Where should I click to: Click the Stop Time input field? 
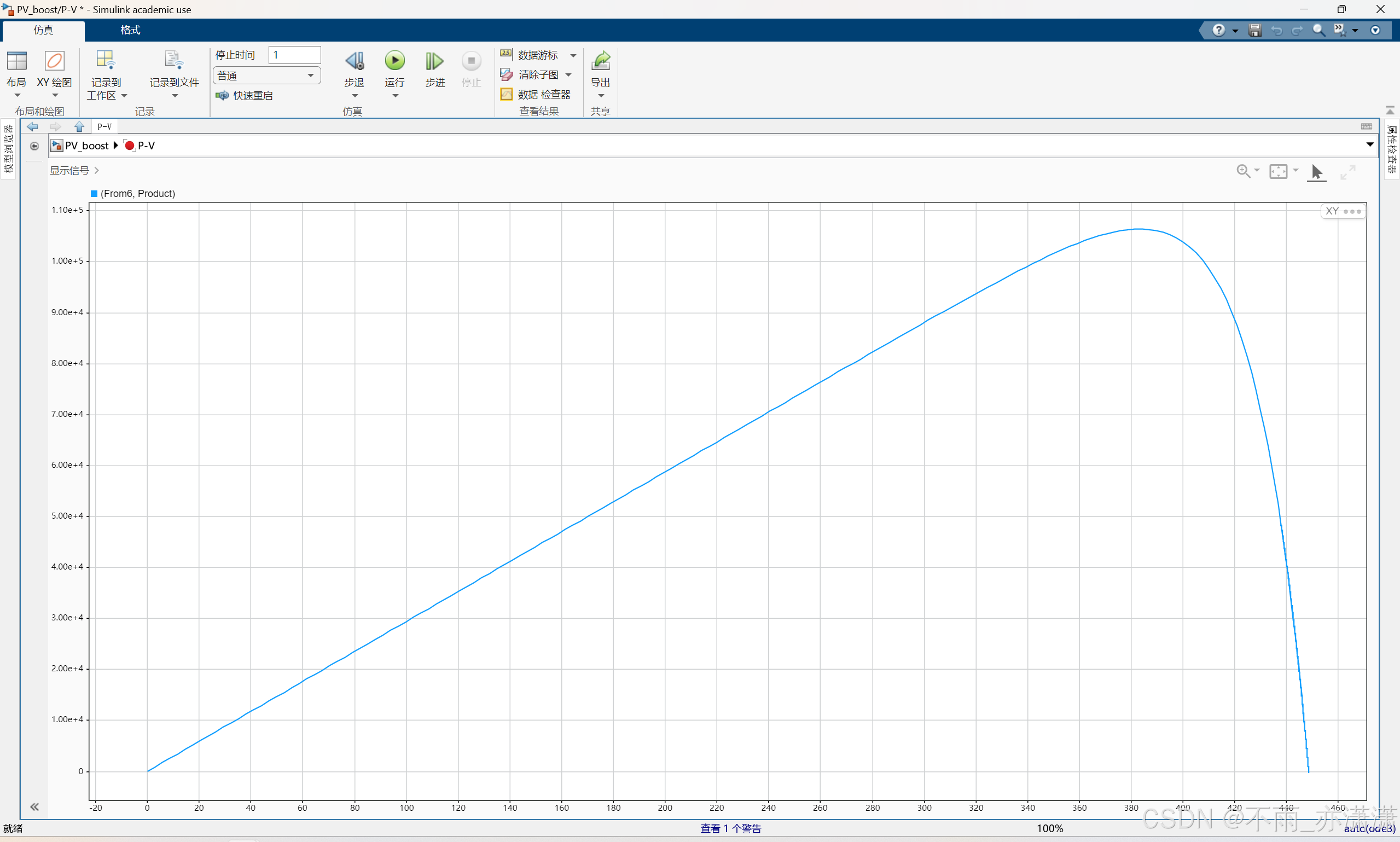tap(294, 55)
